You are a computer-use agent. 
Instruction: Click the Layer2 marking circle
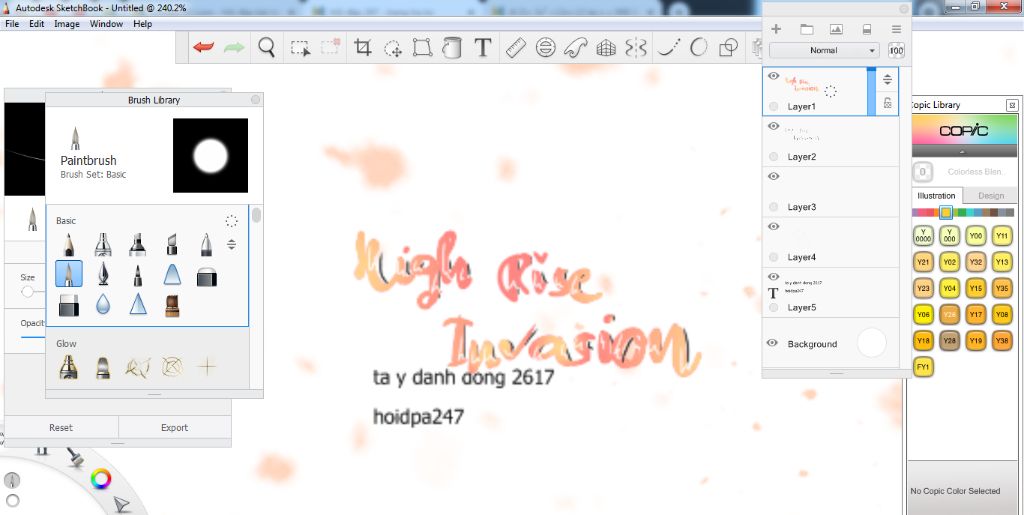click(773, 157)
